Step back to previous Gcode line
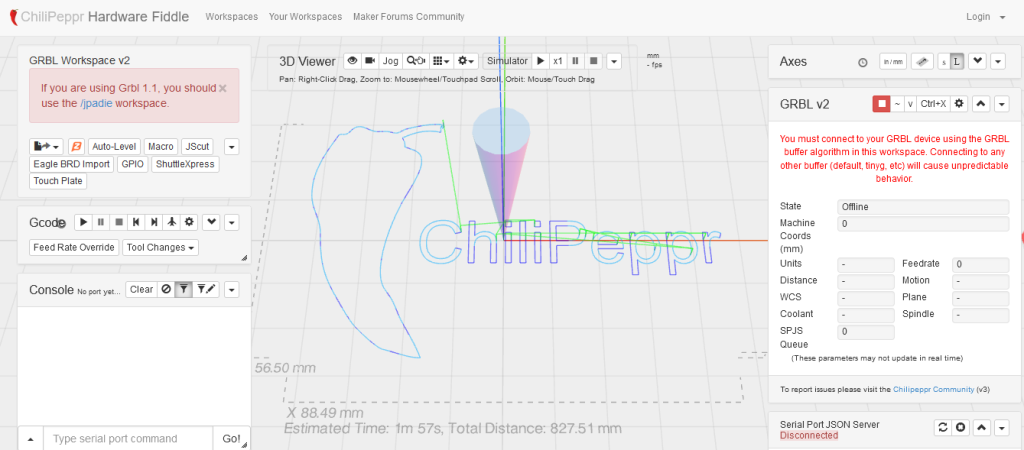Image resolution: width=1024 pixels, height=450 pixels. pyautogui.click(x=136, y=222)
